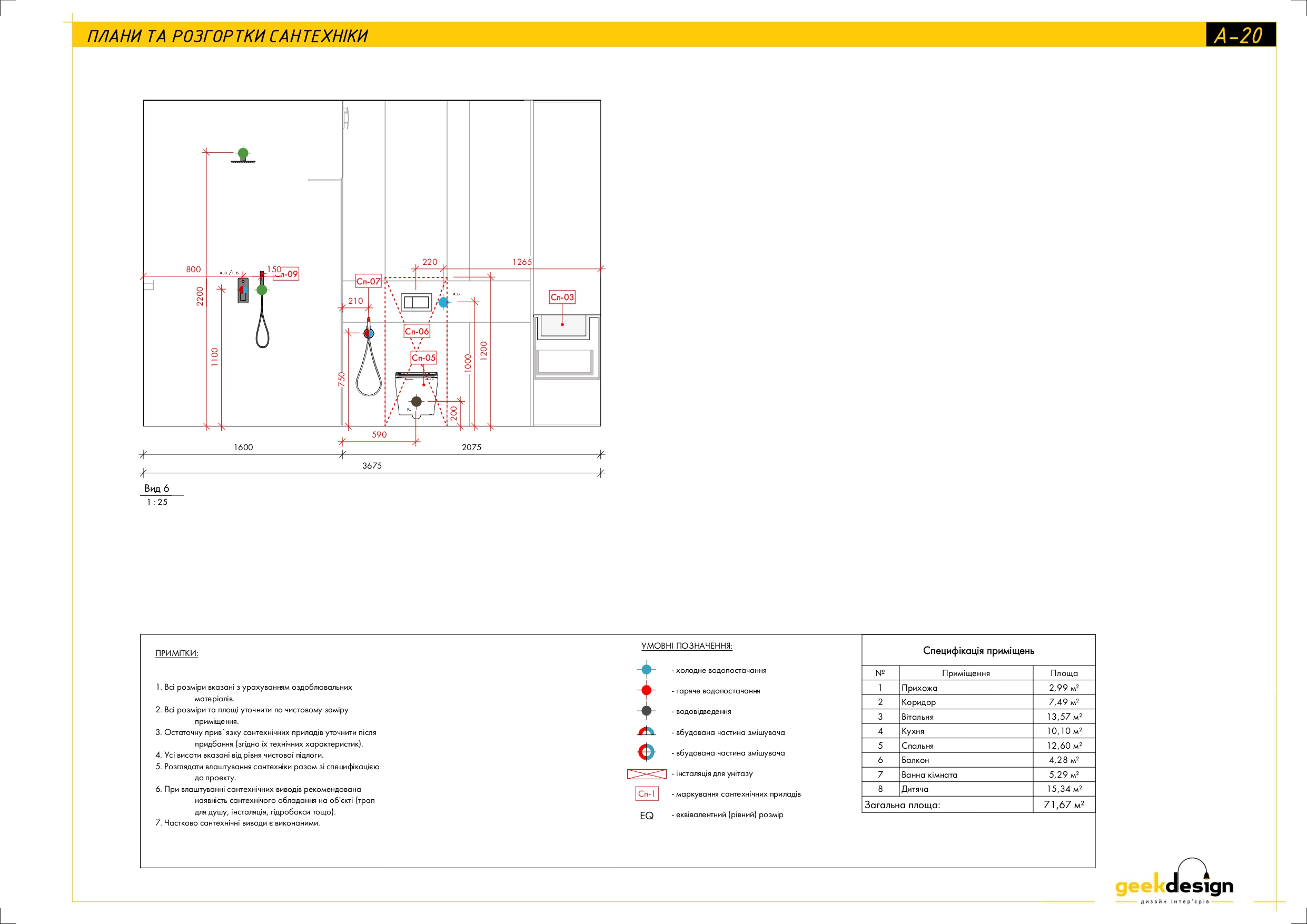Select the Сп-05 fixture tag
This screenshot has width=1307, height=924.
423,357
